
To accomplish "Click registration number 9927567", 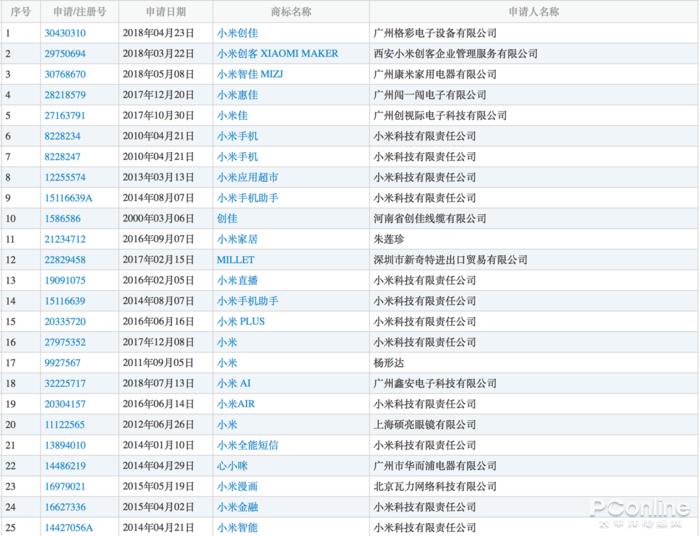I will [x=62, y=363].
